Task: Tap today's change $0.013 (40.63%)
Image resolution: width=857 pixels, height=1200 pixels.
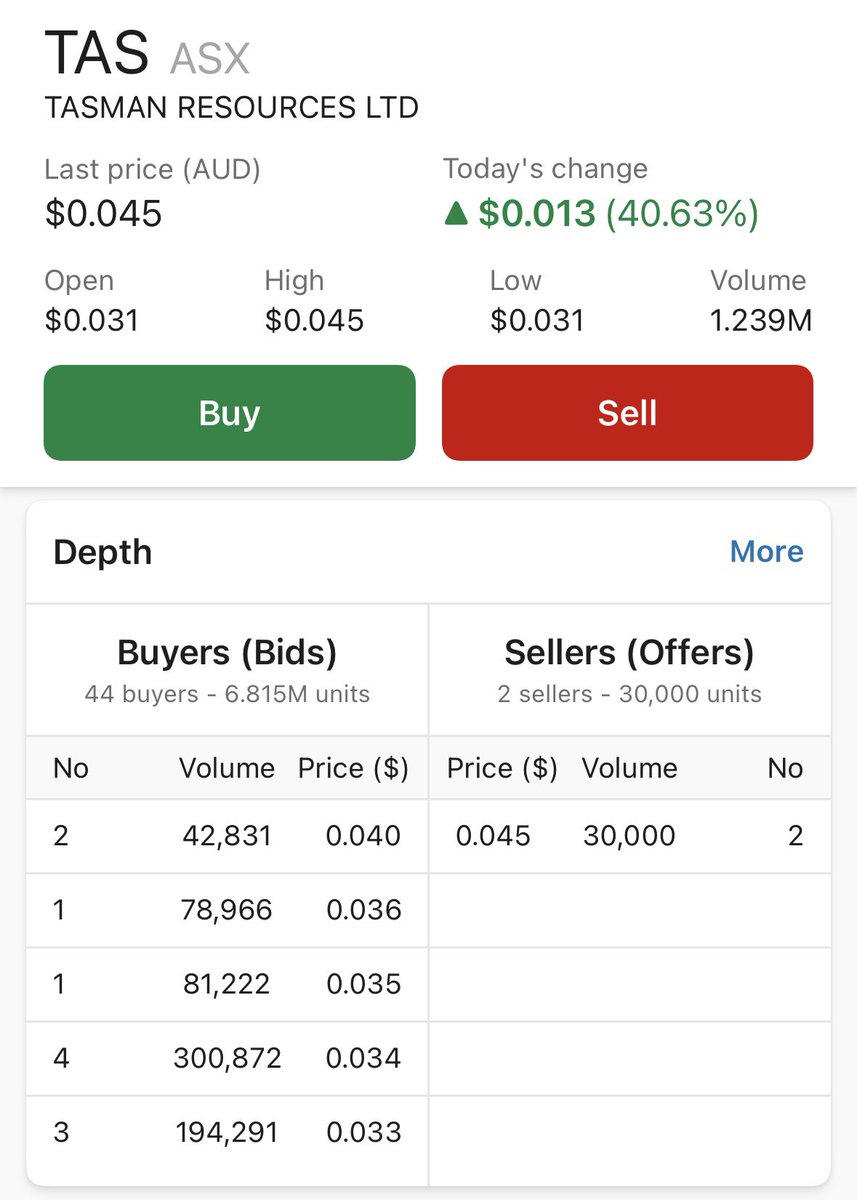Action: click(x=618, y=213)
